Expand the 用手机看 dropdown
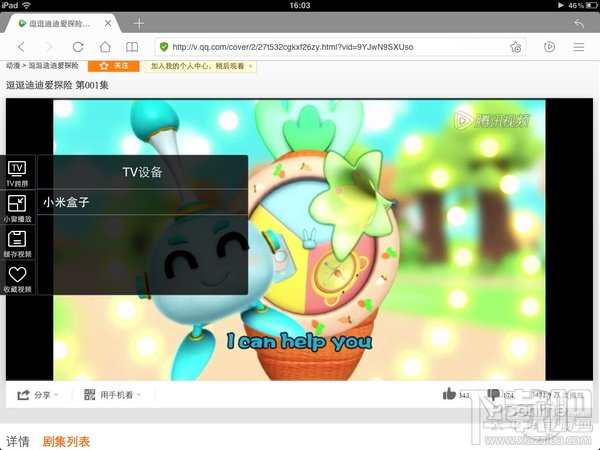The height and width of the screenshot is (450, 600). [112, 395]
